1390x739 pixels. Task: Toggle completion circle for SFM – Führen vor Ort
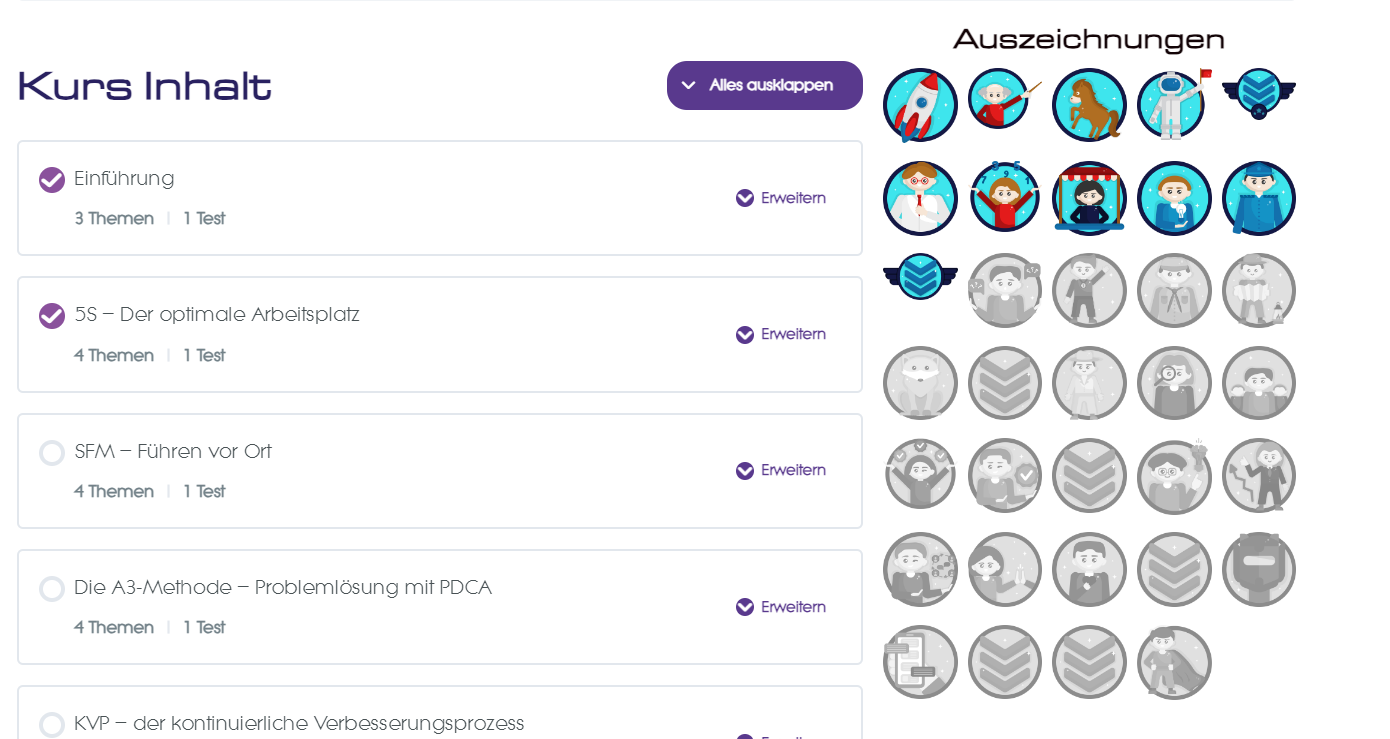coord(52,453)
